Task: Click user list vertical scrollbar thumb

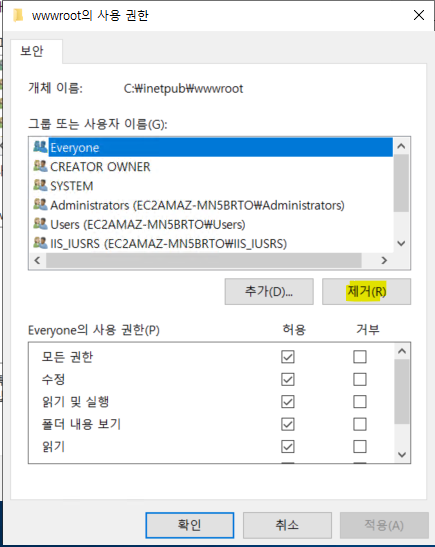Action: [x=401, y=183]
